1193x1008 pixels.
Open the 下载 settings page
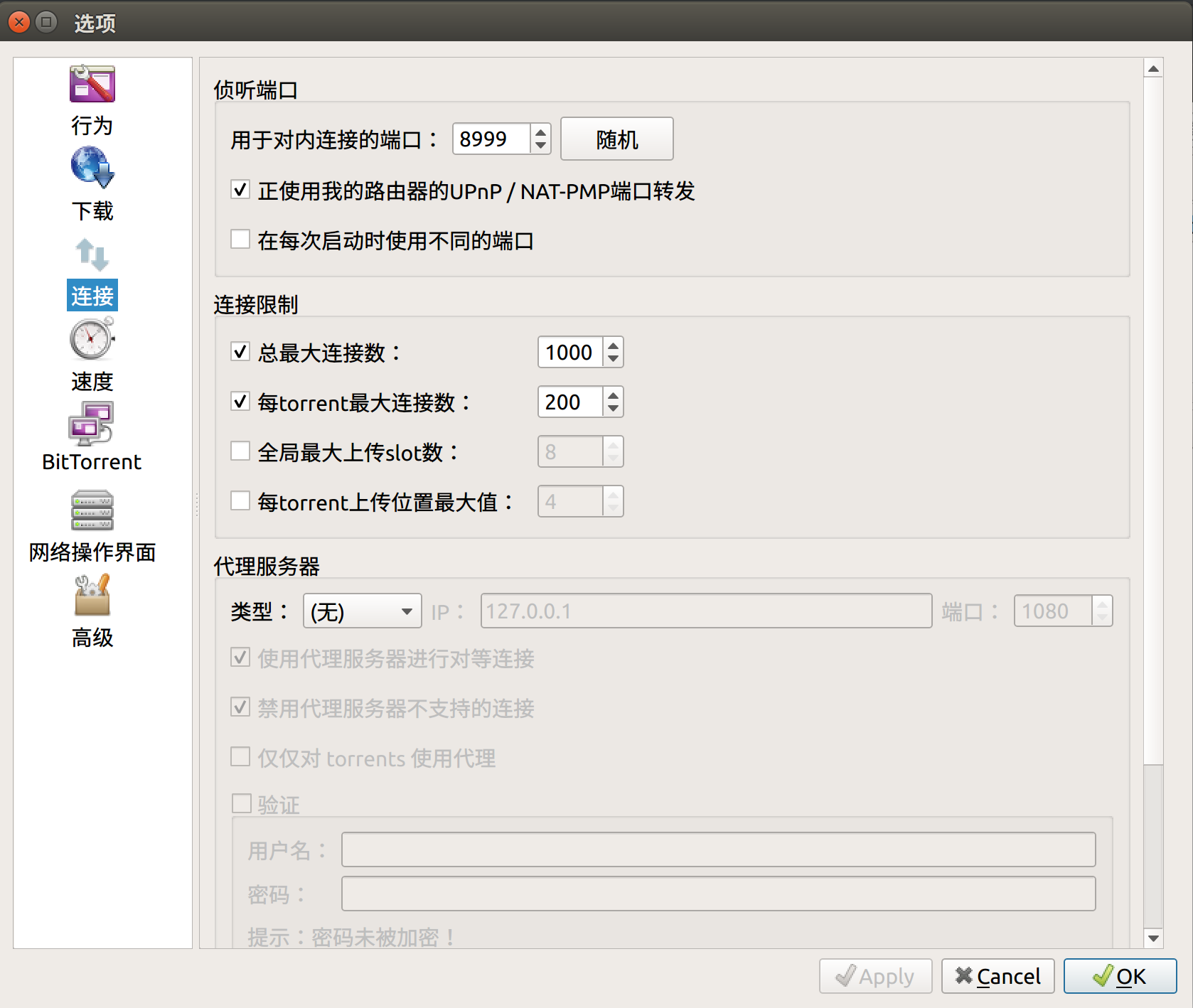(92, 185)
